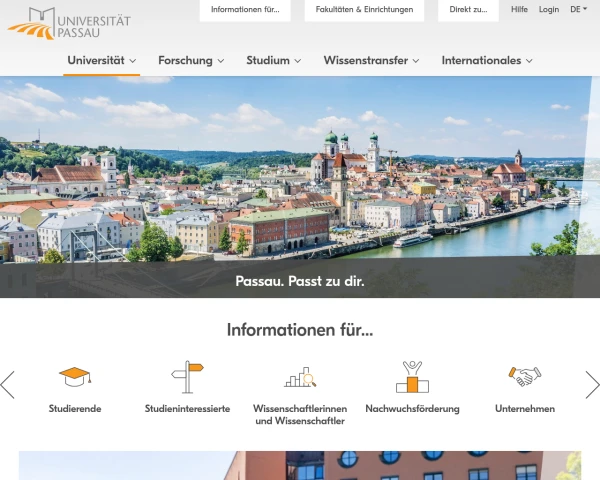Follow the Studieninteressierte text link
600x480 pixels.
tap(187, 408)
